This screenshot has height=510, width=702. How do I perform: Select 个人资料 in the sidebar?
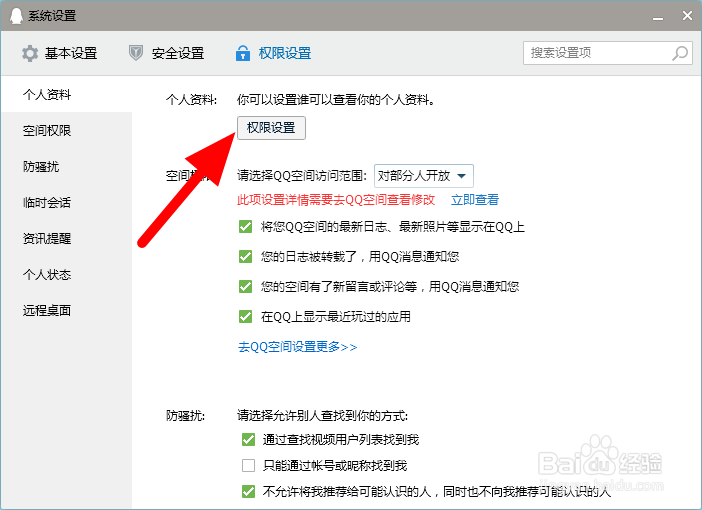(x=66, y=94)
